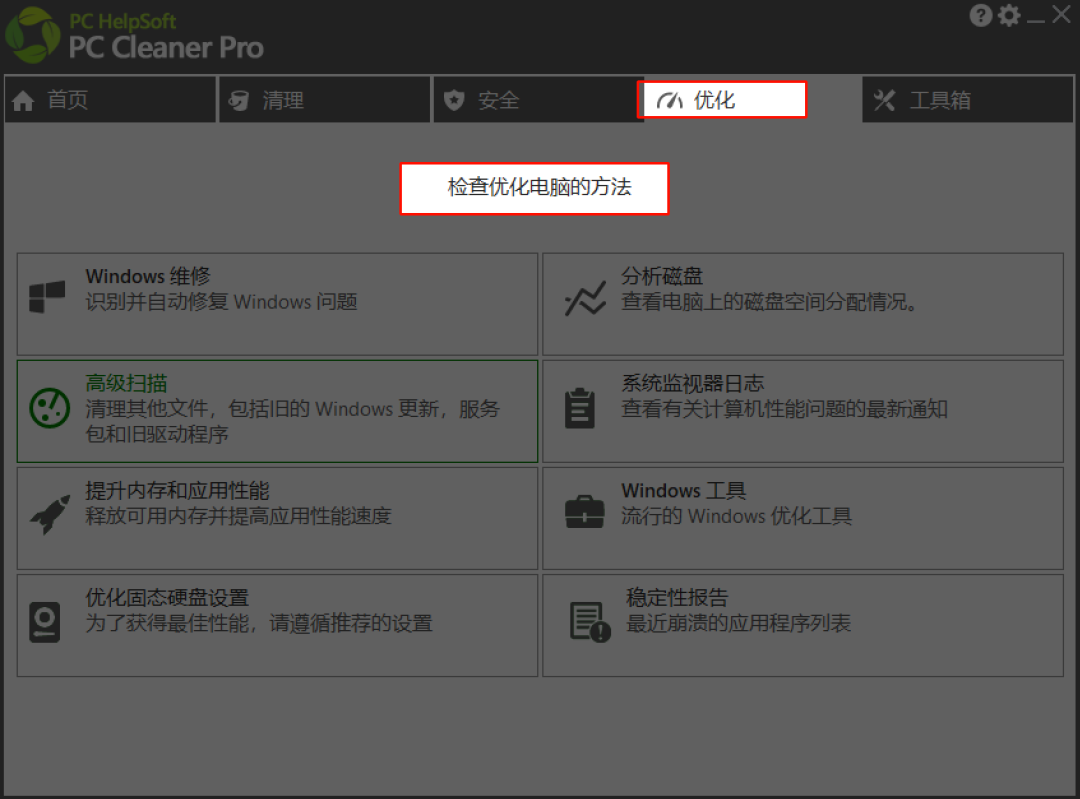Open 优化固态硬盘设置 tile
Image resolution: width=1080 pixels, height=799 pixels.
click(x=278, y=625)
